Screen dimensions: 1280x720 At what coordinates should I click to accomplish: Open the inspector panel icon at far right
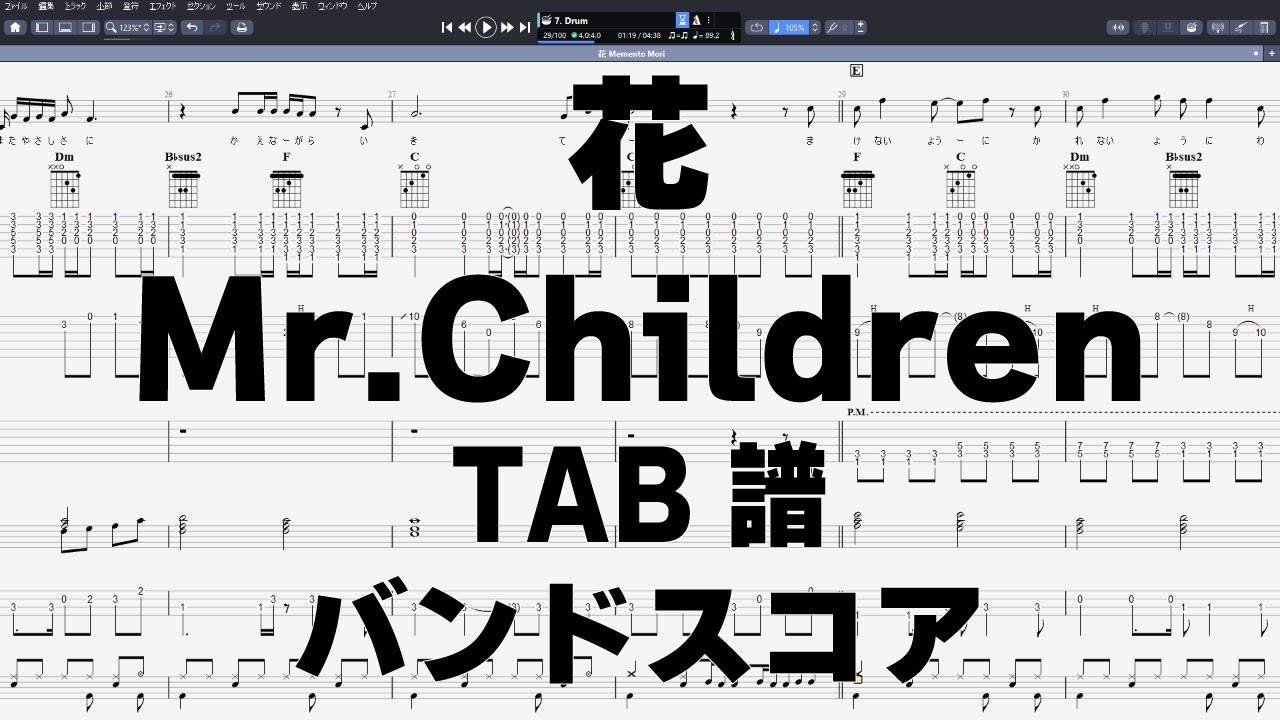pyautogui.click(x=1262, y=27)
